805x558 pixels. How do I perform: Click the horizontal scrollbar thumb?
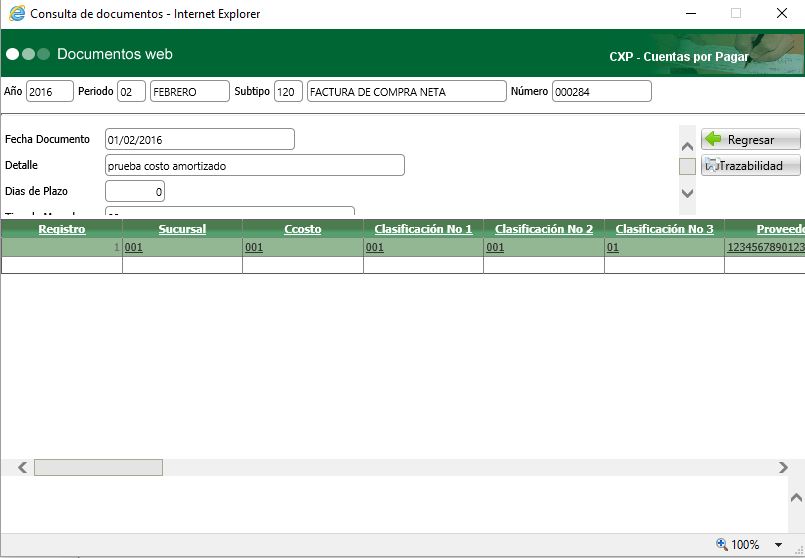[x=99, y=467]
